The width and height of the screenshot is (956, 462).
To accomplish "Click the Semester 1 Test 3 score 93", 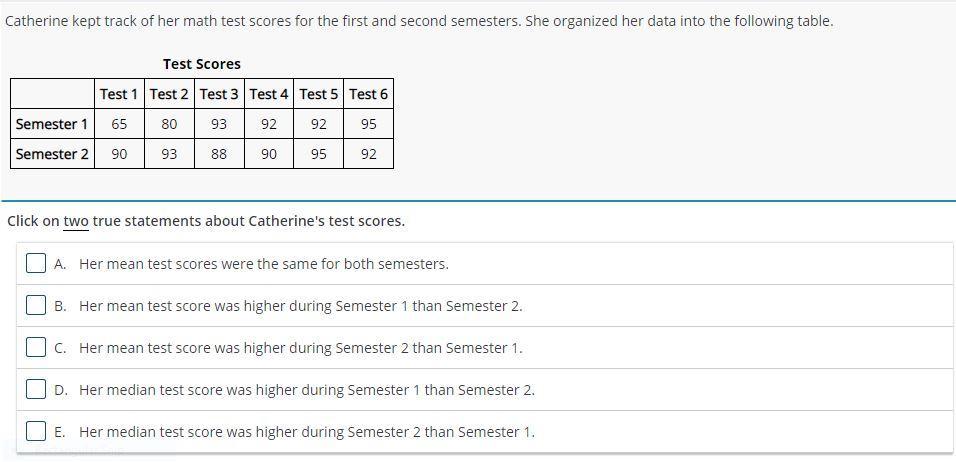I will pos(219,124).
